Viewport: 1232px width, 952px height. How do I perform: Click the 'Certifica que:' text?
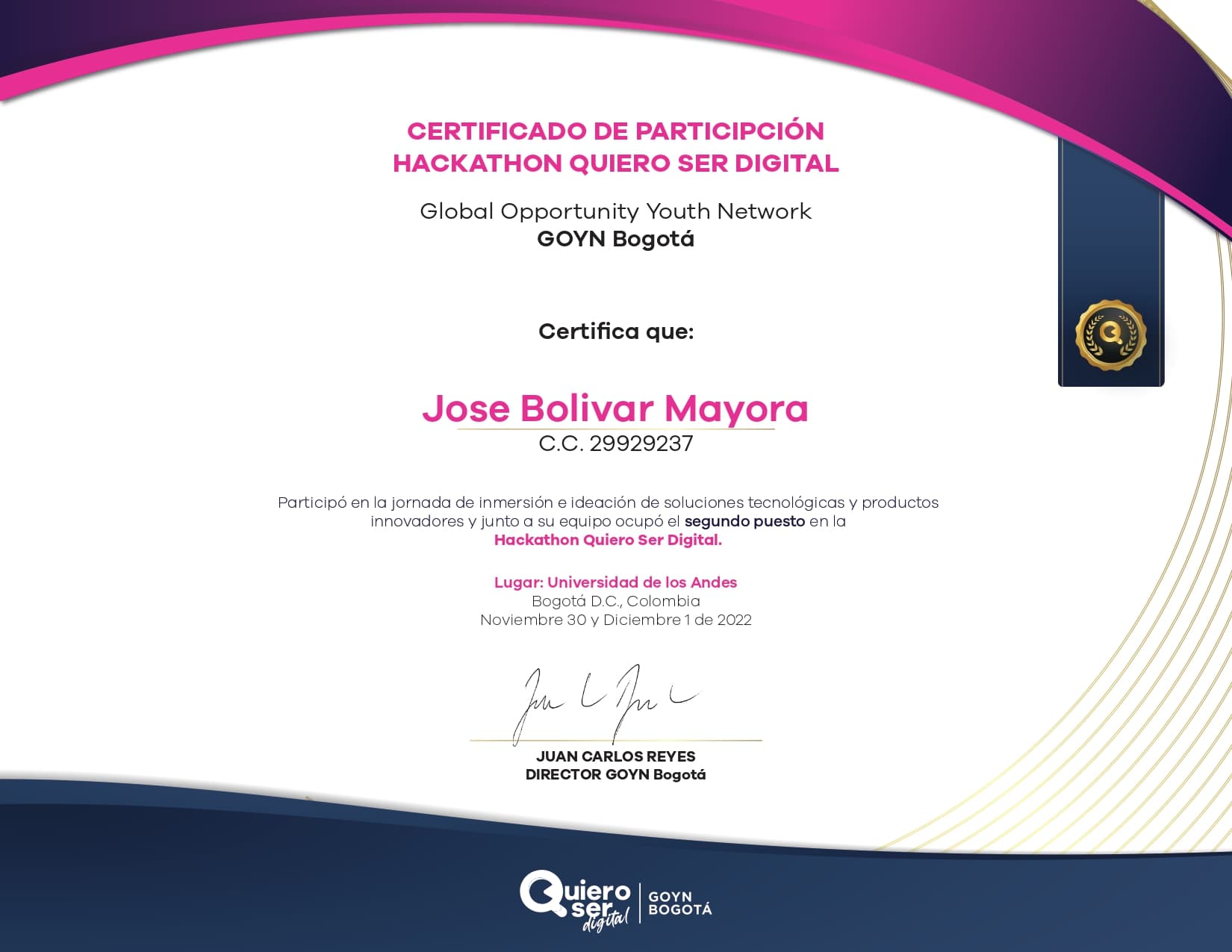click(616, 332)
